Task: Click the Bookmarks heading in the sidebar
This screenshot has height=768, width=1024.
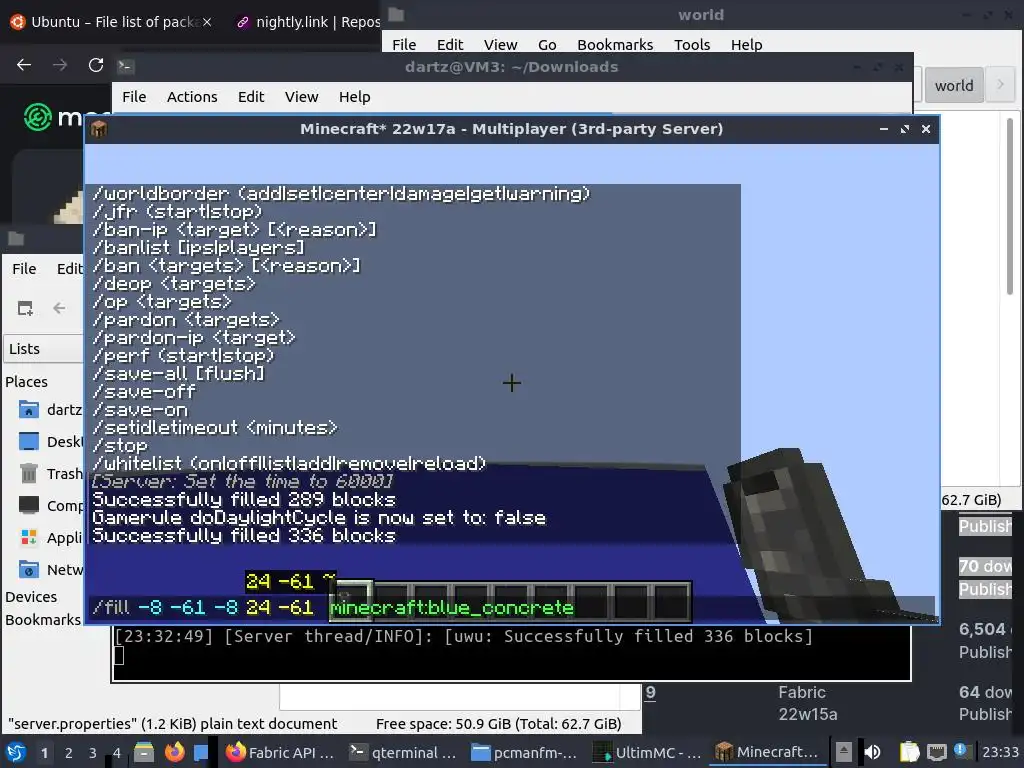Action: pyautogui.click(x=42, y=620)
